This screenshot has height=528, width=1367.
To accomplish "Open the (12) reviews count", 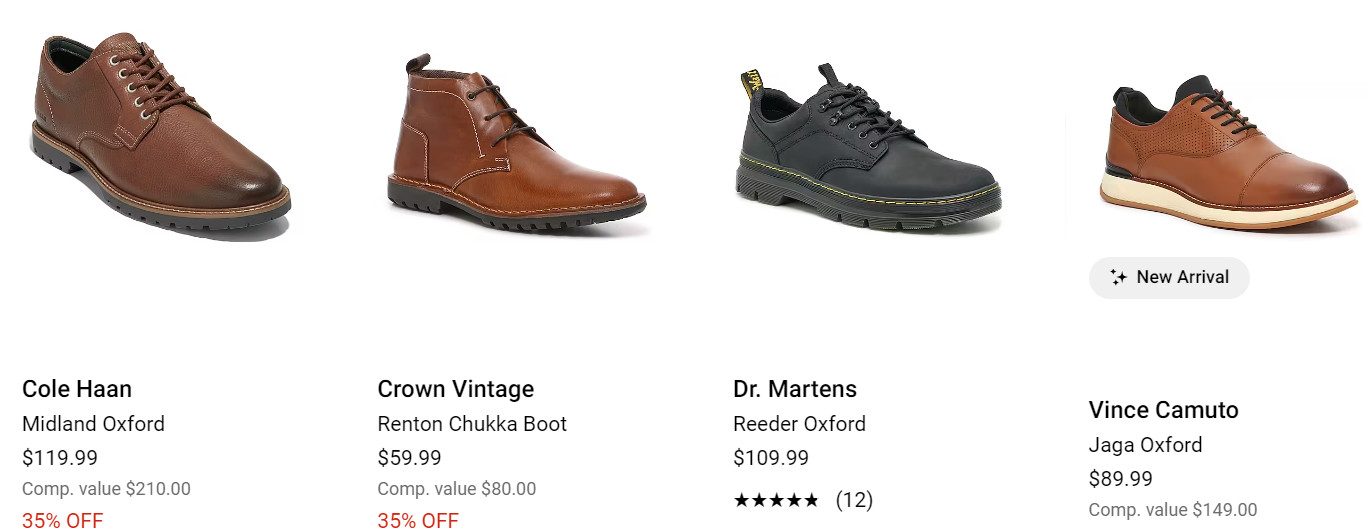I will click(x=854, y=500).
